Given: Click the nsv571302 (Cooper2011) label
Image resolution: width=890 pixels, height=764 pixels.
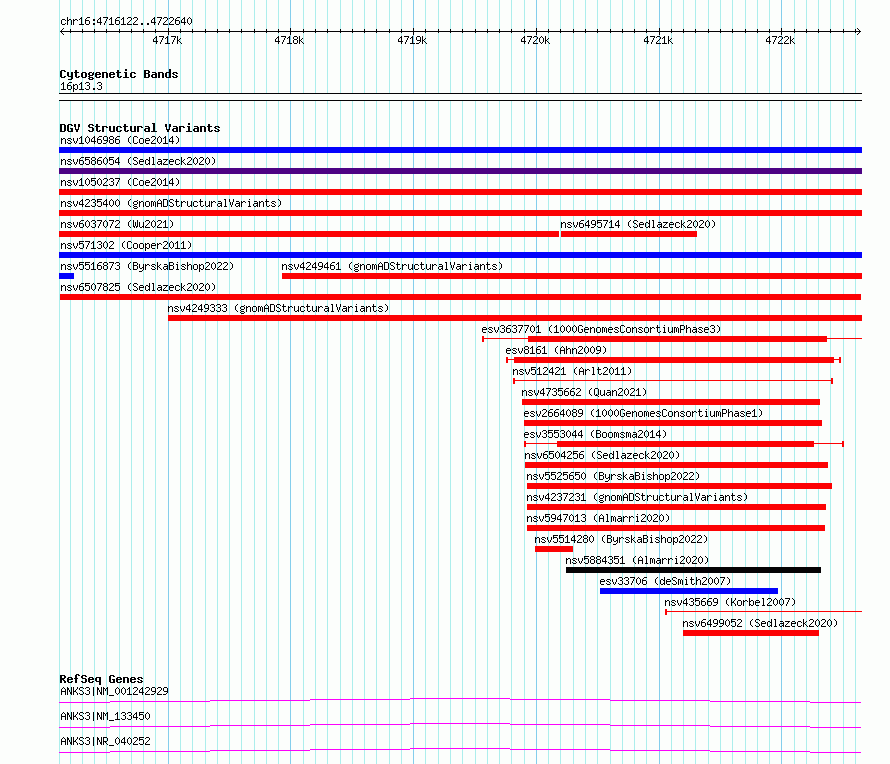Looking at the screenshot, I should tap(126, 245).
